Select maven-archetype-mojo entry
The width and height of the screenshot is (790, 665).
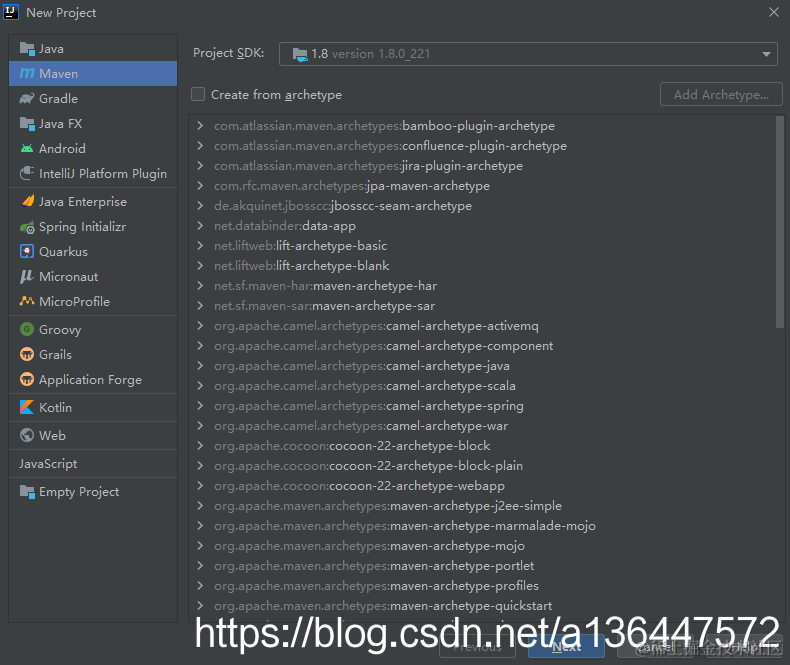pyautogui.click(x=369, y=546)
